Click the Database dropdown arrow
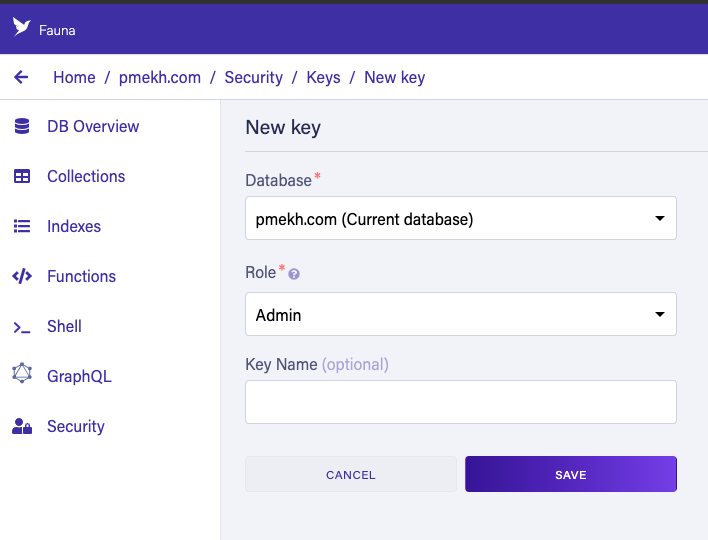 (660, 219)
